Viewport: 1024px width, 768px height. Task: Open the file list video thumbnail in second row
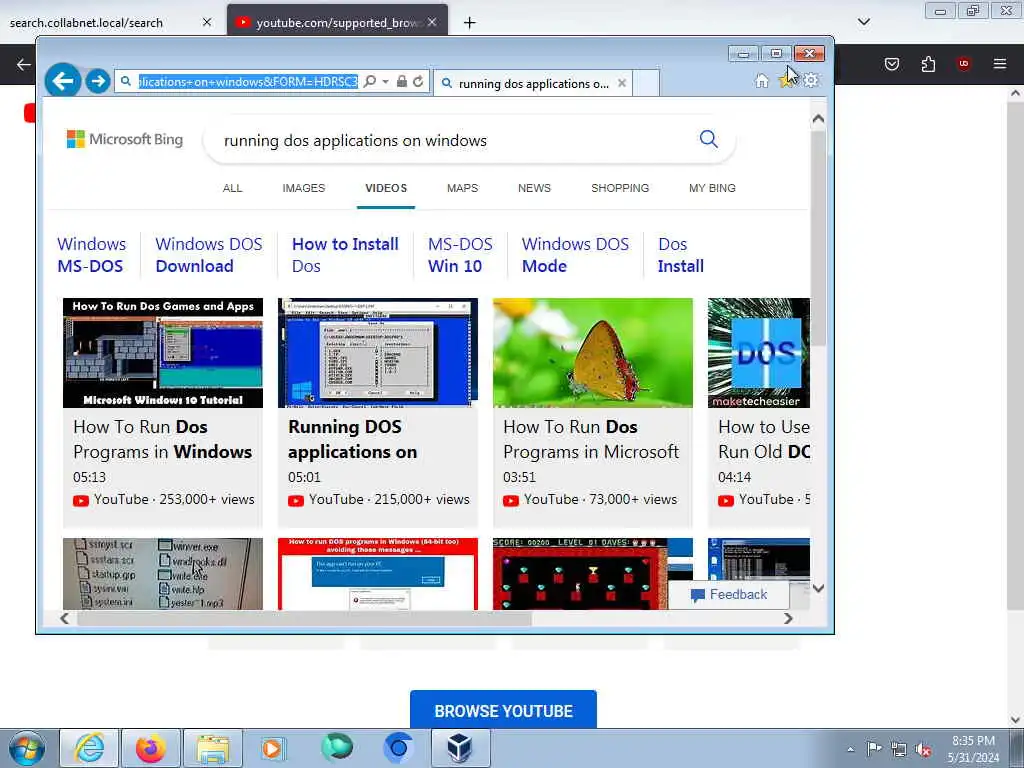[163, 573]
